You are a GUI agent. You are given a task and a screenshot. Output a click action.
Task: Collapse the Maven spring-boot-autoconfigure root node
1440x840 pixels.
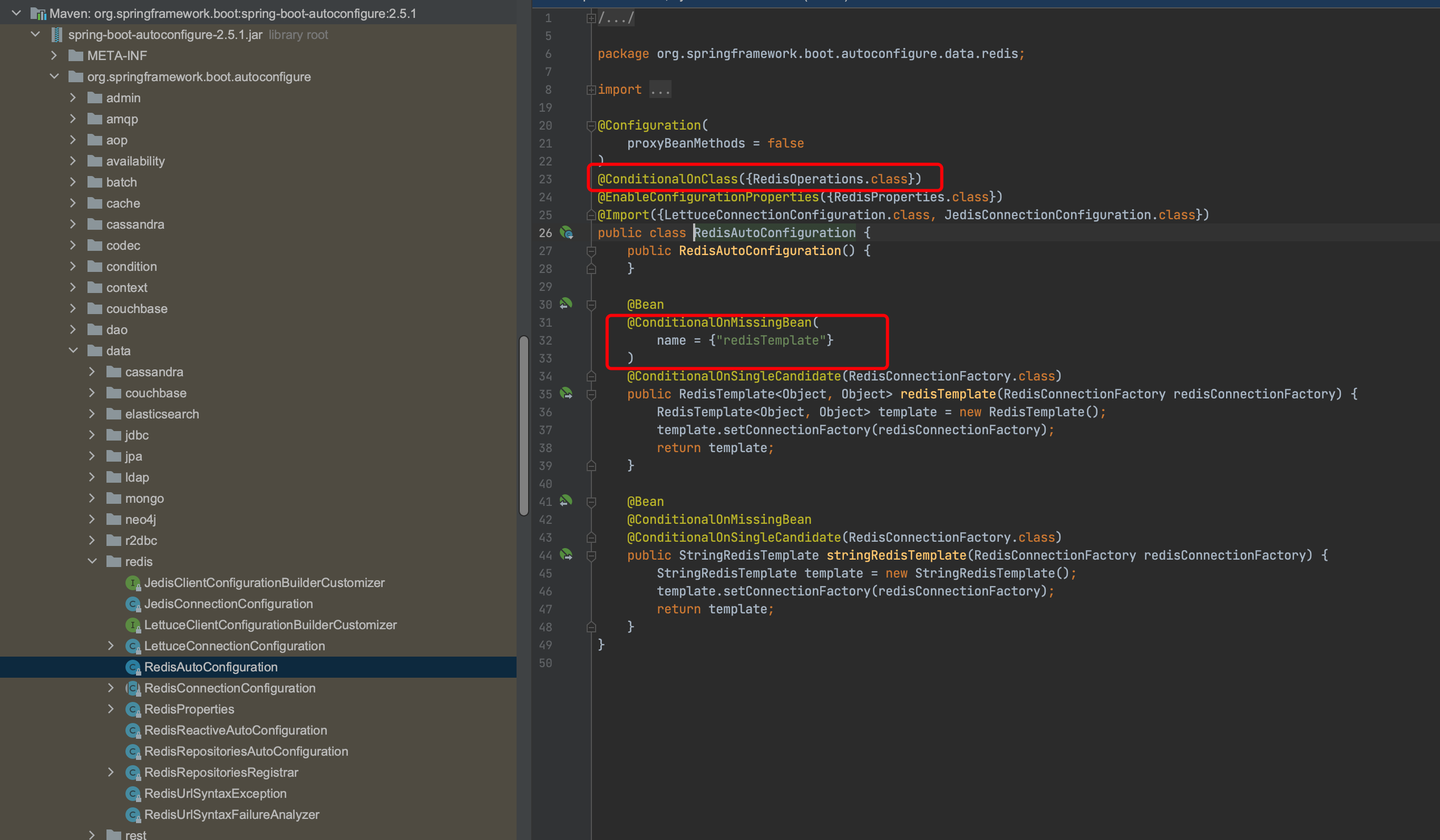point(16,13)
